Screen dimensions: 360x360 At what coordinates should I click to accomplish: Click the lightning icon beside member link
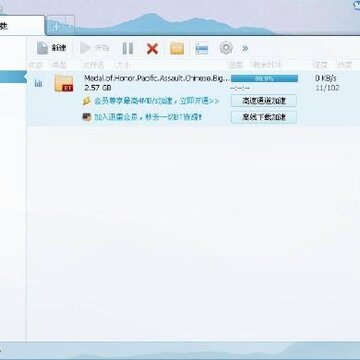87,101
